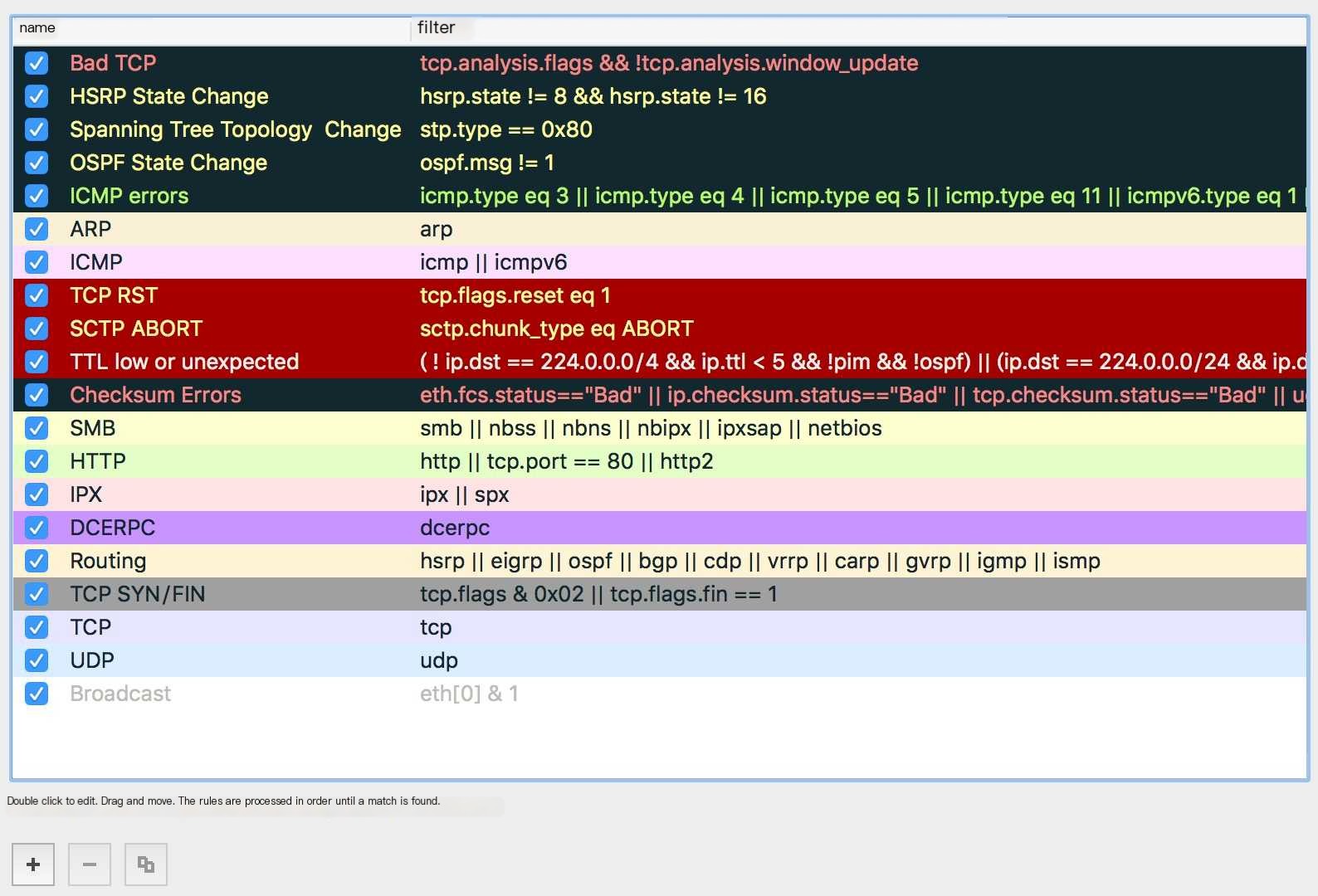Toggle the Routing rule checkbox
Viewport: 1318px width, 896px height.
click(x=37, y=561)
